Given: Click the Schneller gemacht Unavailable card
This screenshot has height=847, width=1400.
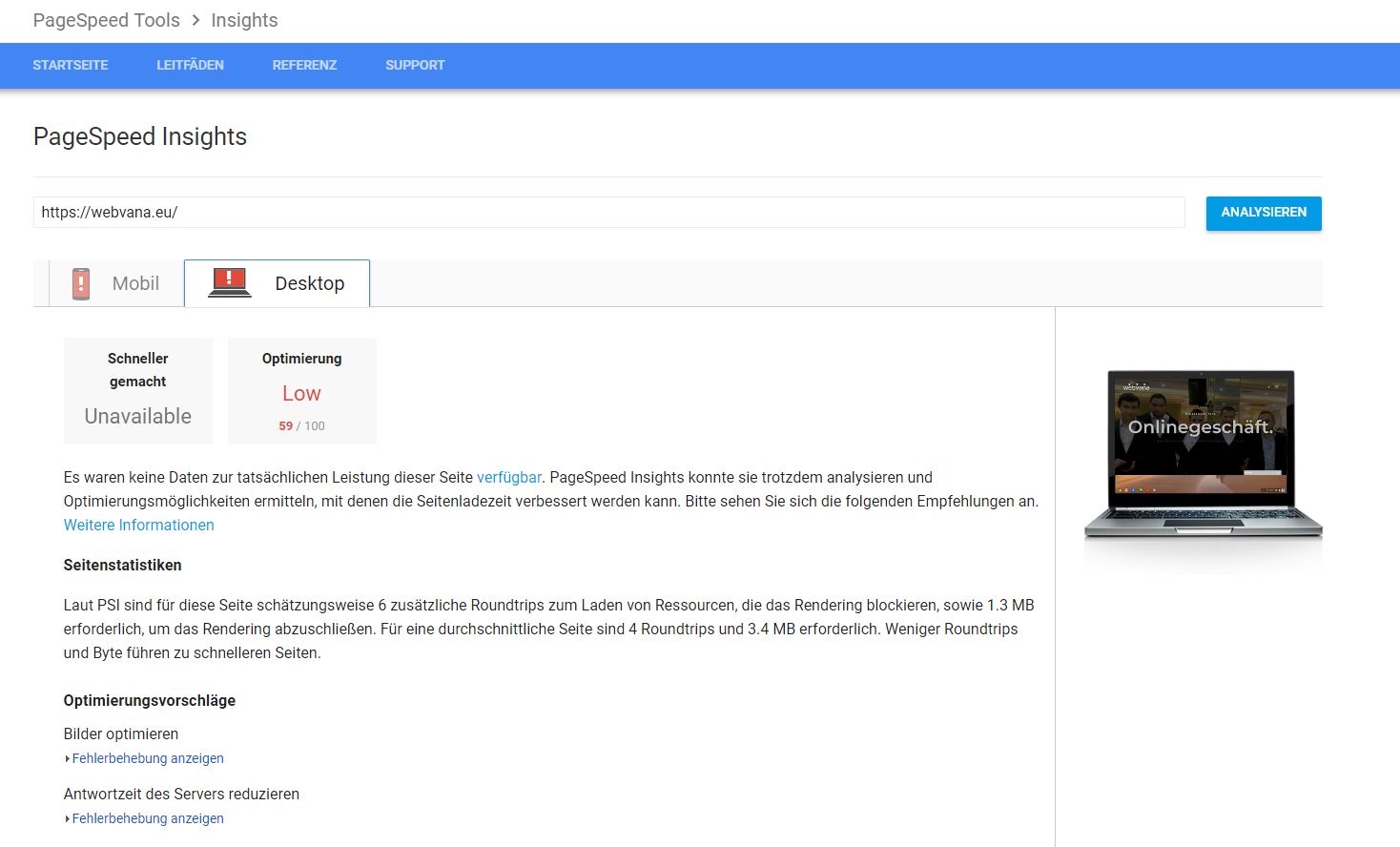Looking at the screenshot, I should (x=137, y=390).
